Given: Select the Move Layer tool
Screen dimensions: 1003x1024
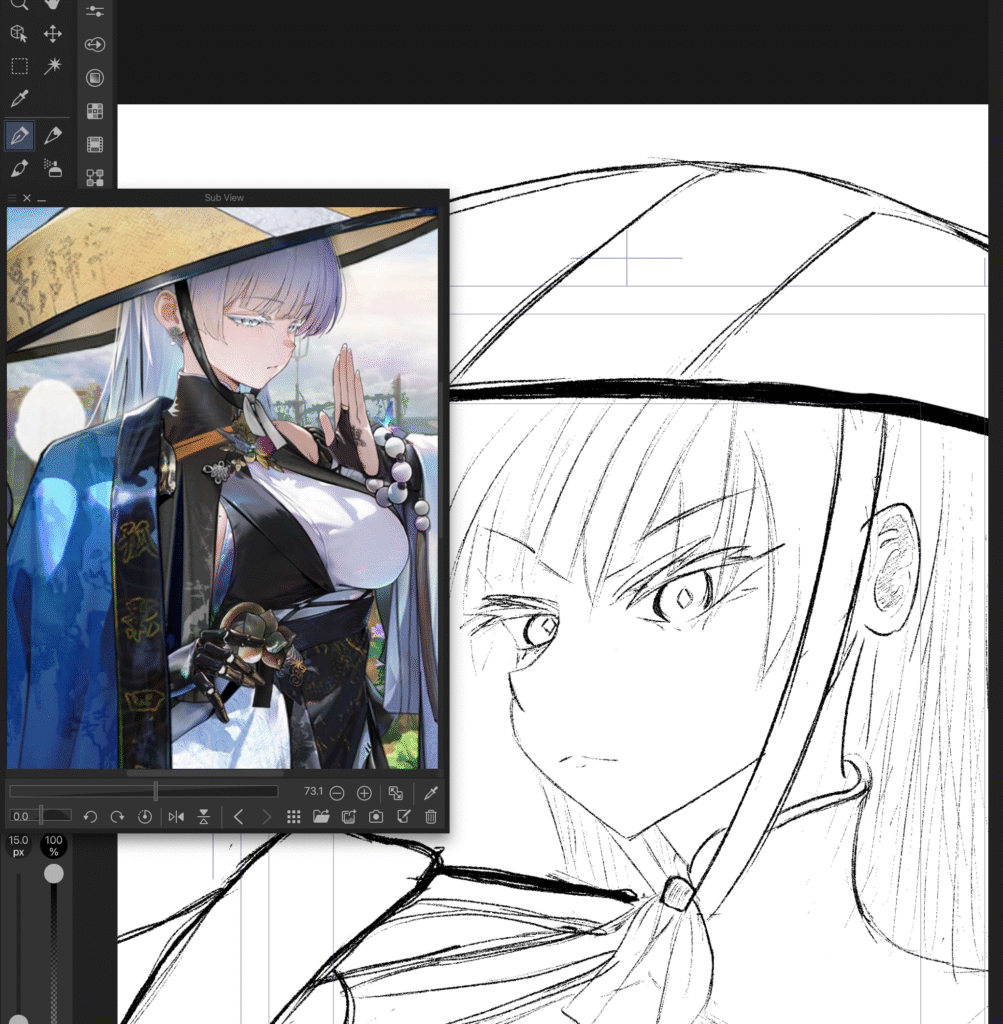Looking at the screenshot, I should (53, 34).
